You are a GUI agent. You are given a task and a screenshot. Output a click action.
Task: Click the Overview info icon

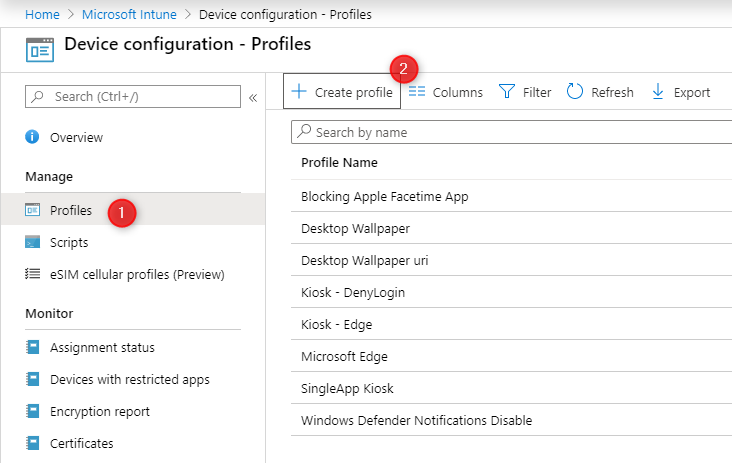tap(32, 137)
